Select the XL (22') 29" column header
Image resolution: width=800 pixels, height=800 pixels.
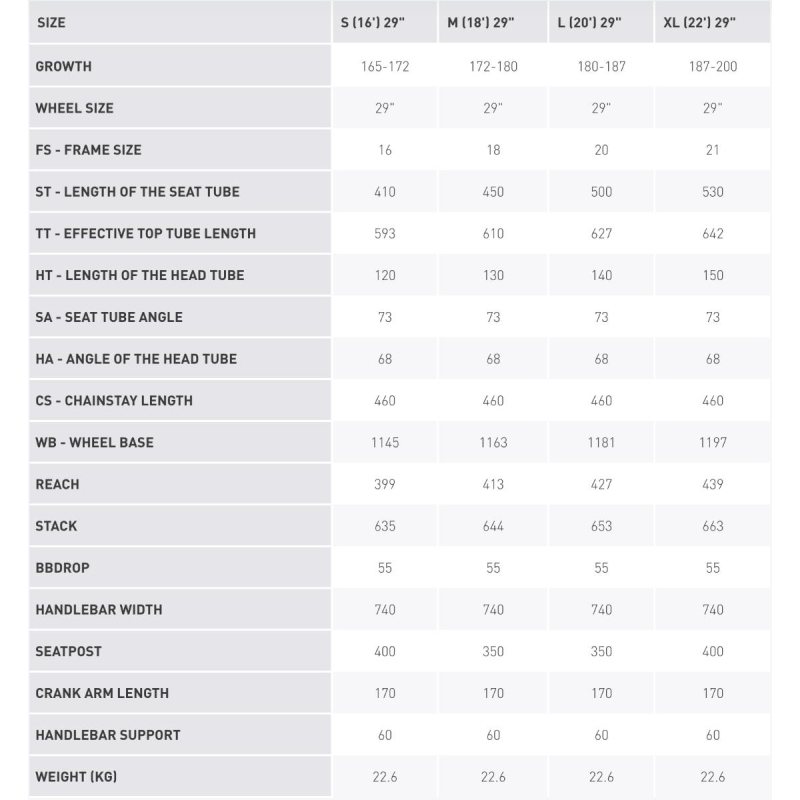coord(699,22)
